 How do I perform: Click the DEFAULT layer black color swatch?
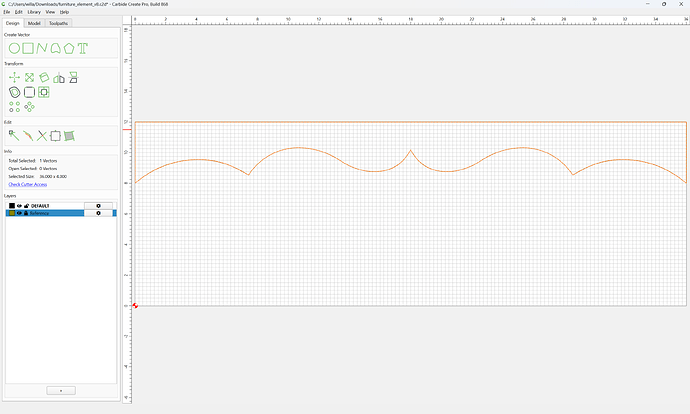pos(12,206)
